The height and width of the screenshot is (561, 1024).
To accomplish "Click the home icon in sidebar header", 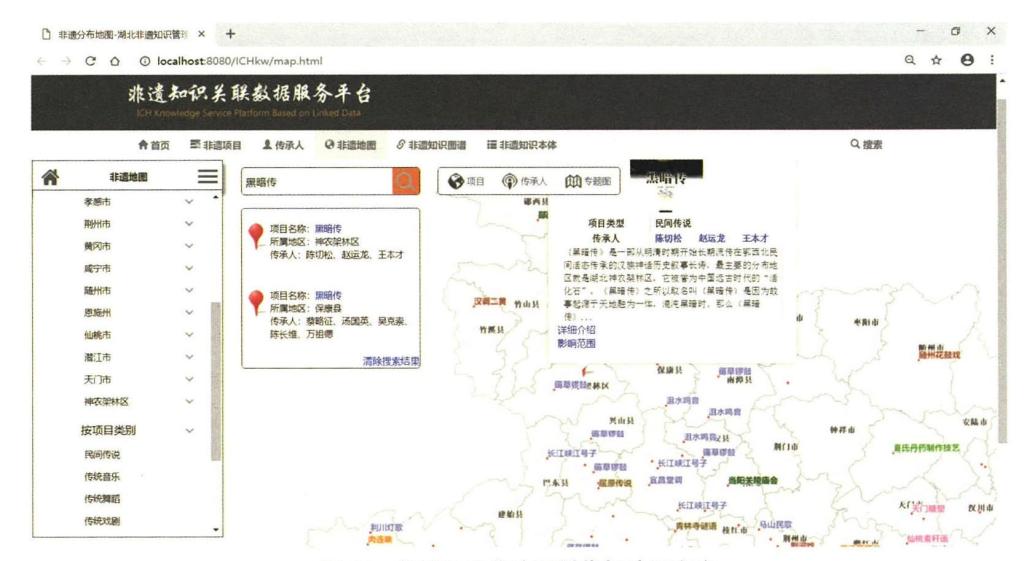I will pos(49,177).
